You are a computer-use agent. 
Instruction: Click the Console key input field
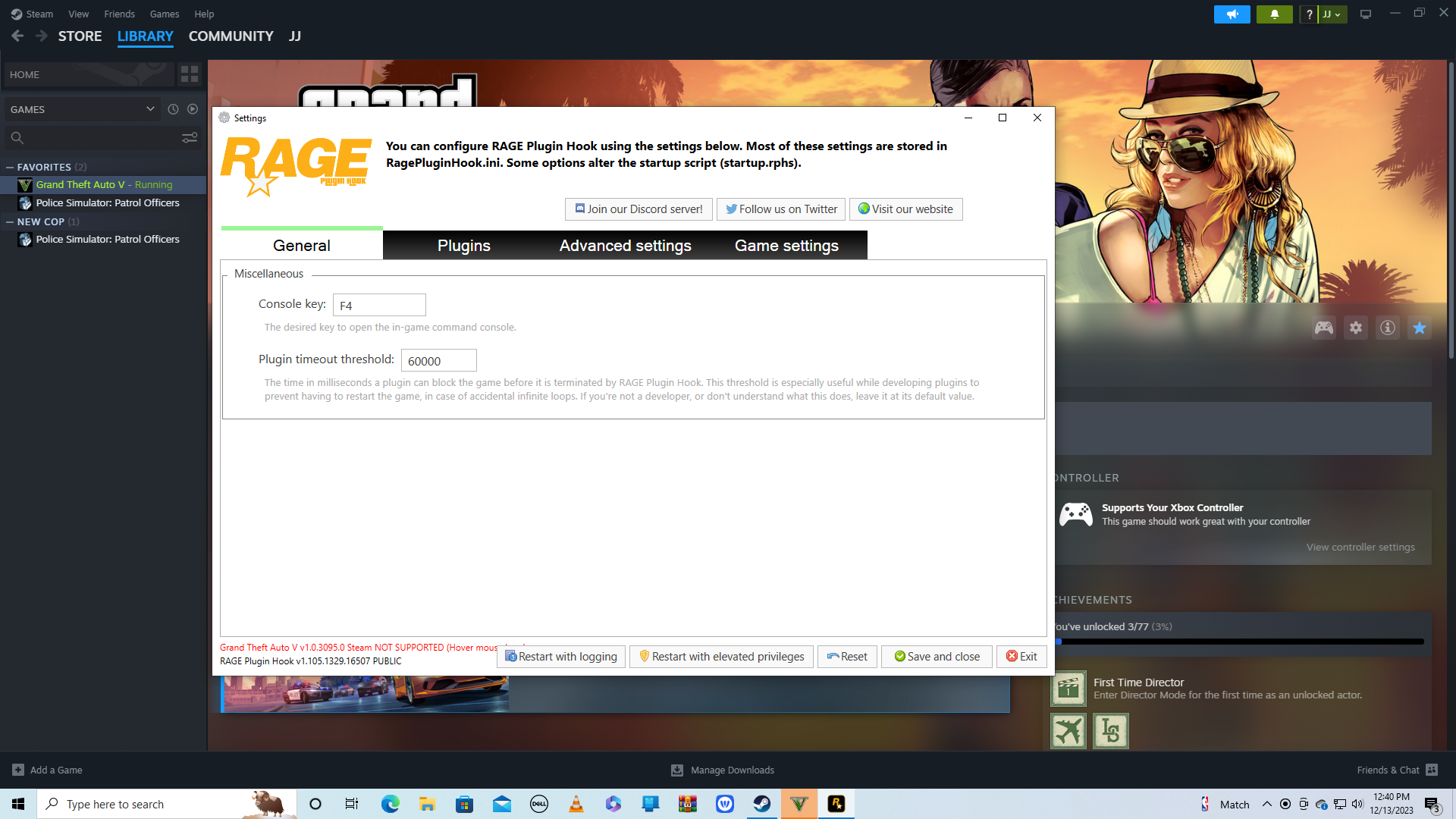point(379,305)
